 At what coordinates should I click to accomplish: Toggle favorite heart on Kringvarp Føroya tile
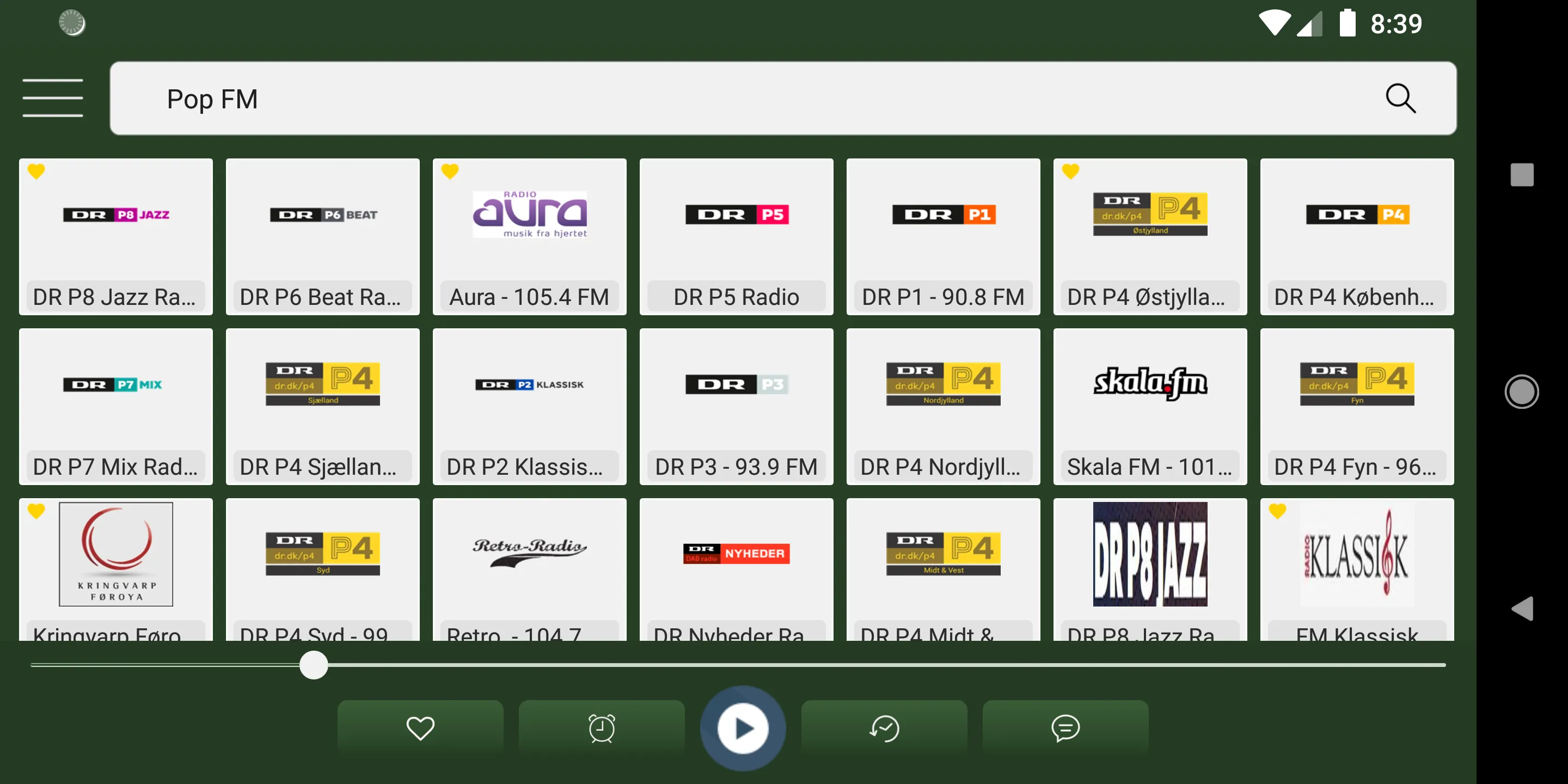36,511
